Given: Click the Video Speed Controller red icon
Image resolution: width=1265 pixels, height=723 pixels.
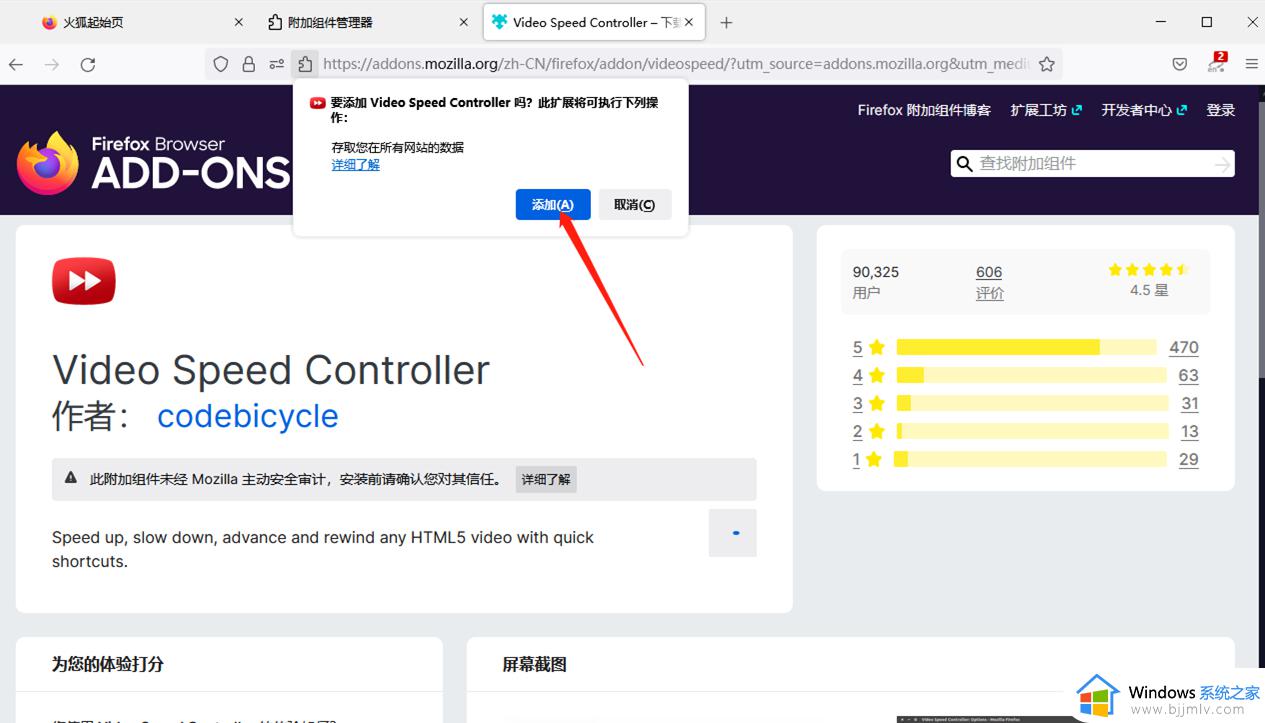Looking at the screenshot, I should pyautogui.click(x=84, y=281).
